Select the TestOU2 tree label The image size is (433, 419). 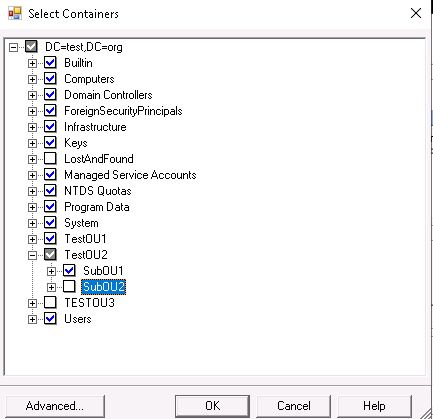[x=86, y=255]
